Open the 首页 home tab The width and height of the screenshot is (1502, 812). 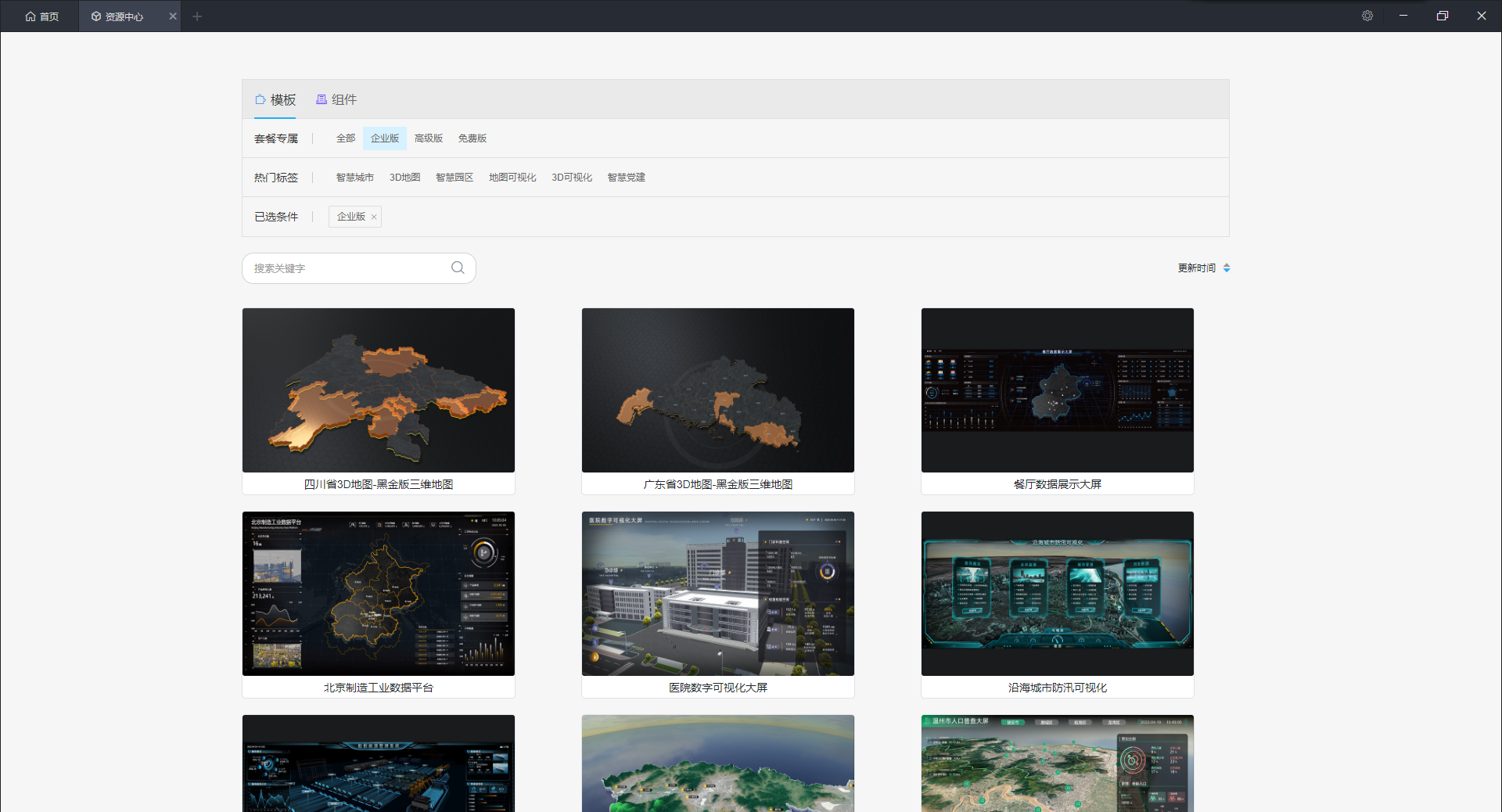point(42,16)
